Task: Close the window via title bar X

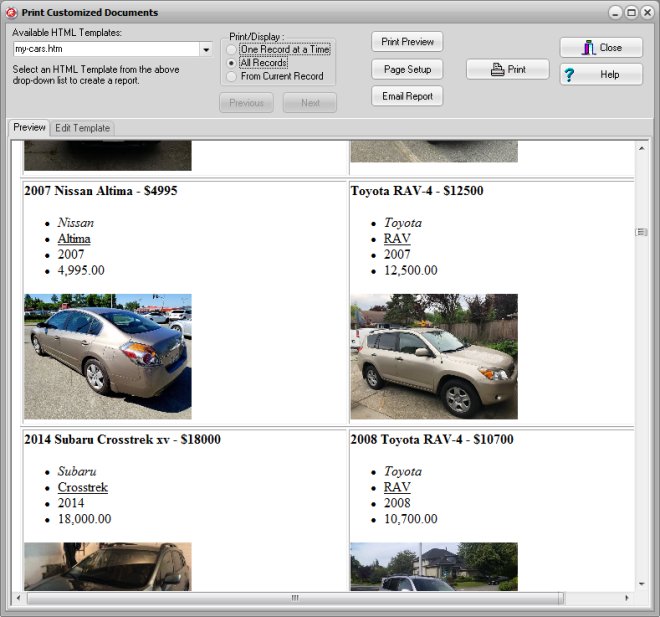Action: pyautogui.click(x=647, y=13)
